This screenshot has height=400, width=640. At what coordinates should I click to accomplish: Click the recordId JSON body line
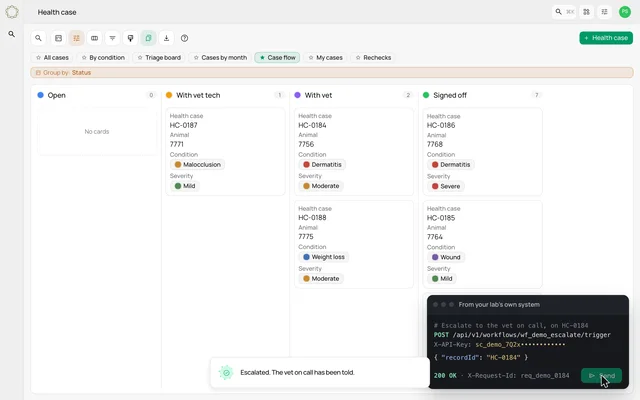tap(481, 357)
